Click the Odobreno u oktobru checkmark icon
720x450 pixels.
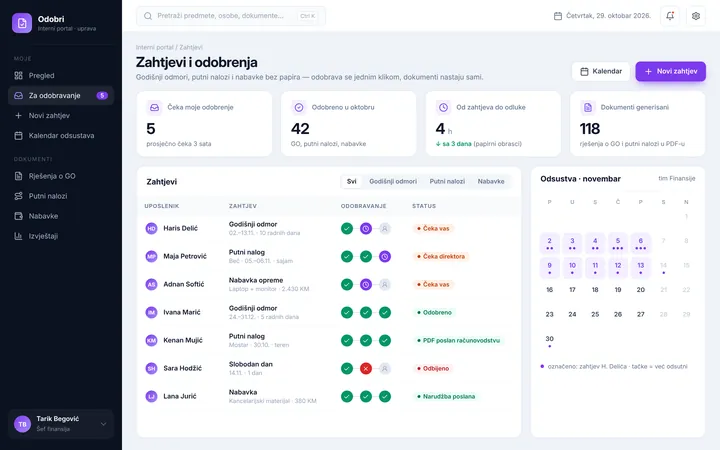point(299,107)
